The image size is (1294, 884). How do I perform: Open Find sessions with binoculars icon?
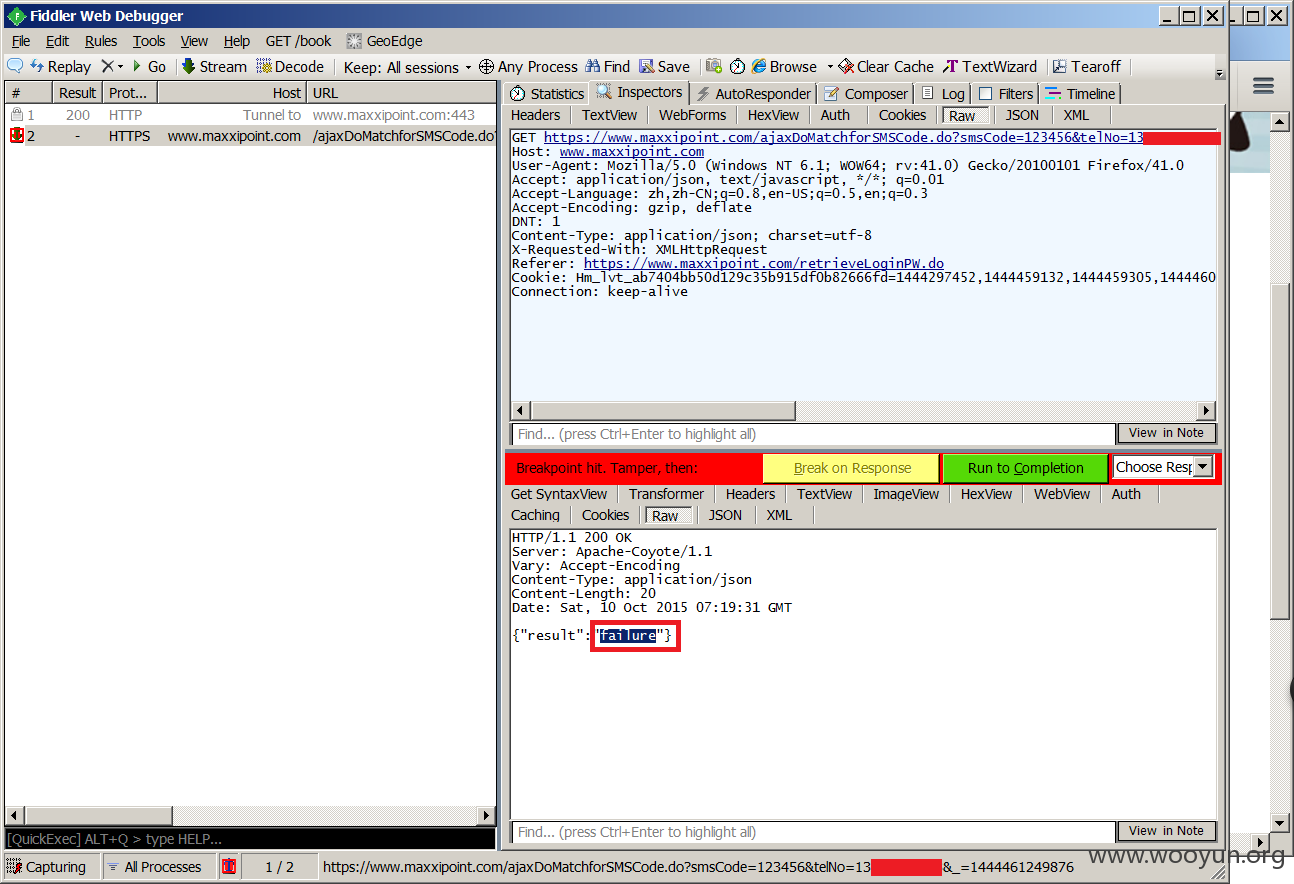608,66
